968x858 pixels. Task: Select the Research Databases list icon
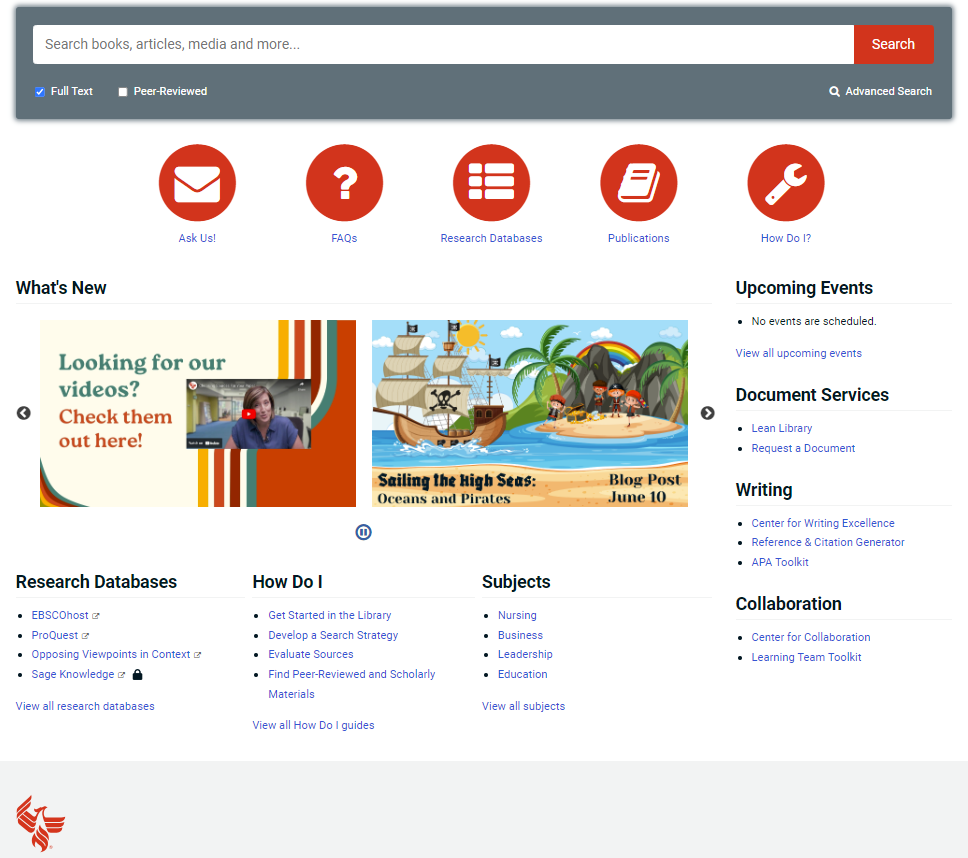491,183
